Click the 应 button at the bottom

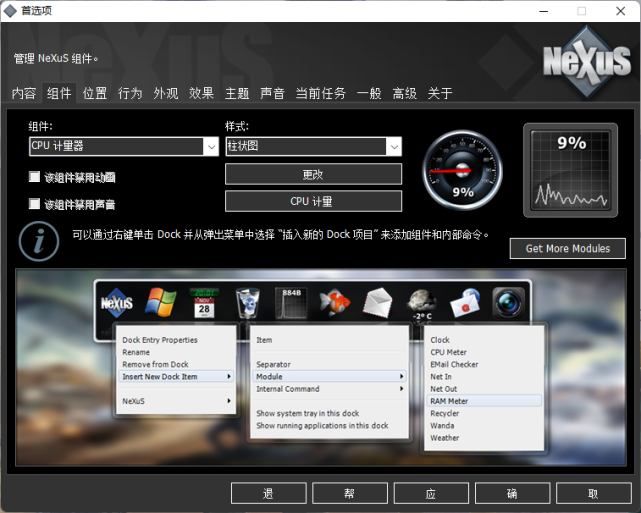431,493
